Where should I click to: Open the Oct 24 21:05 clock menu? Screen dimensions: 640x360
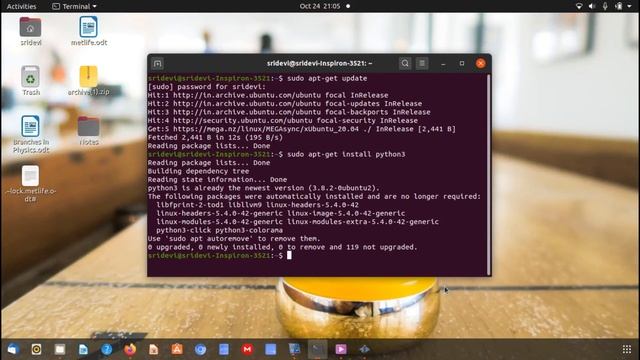pos(320,6)
